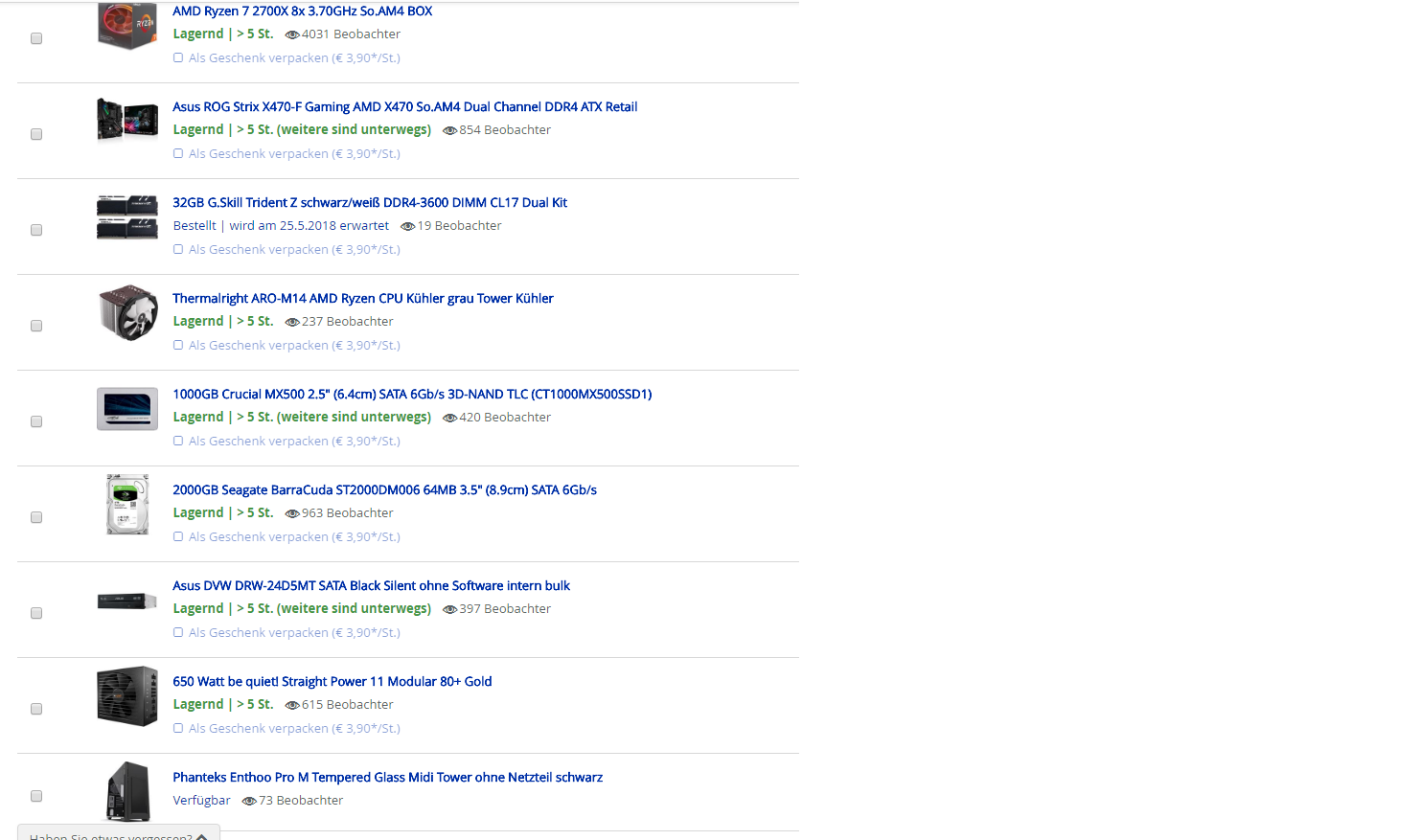Click the eye icon beside 19 Beobachter

click(407, 226)
